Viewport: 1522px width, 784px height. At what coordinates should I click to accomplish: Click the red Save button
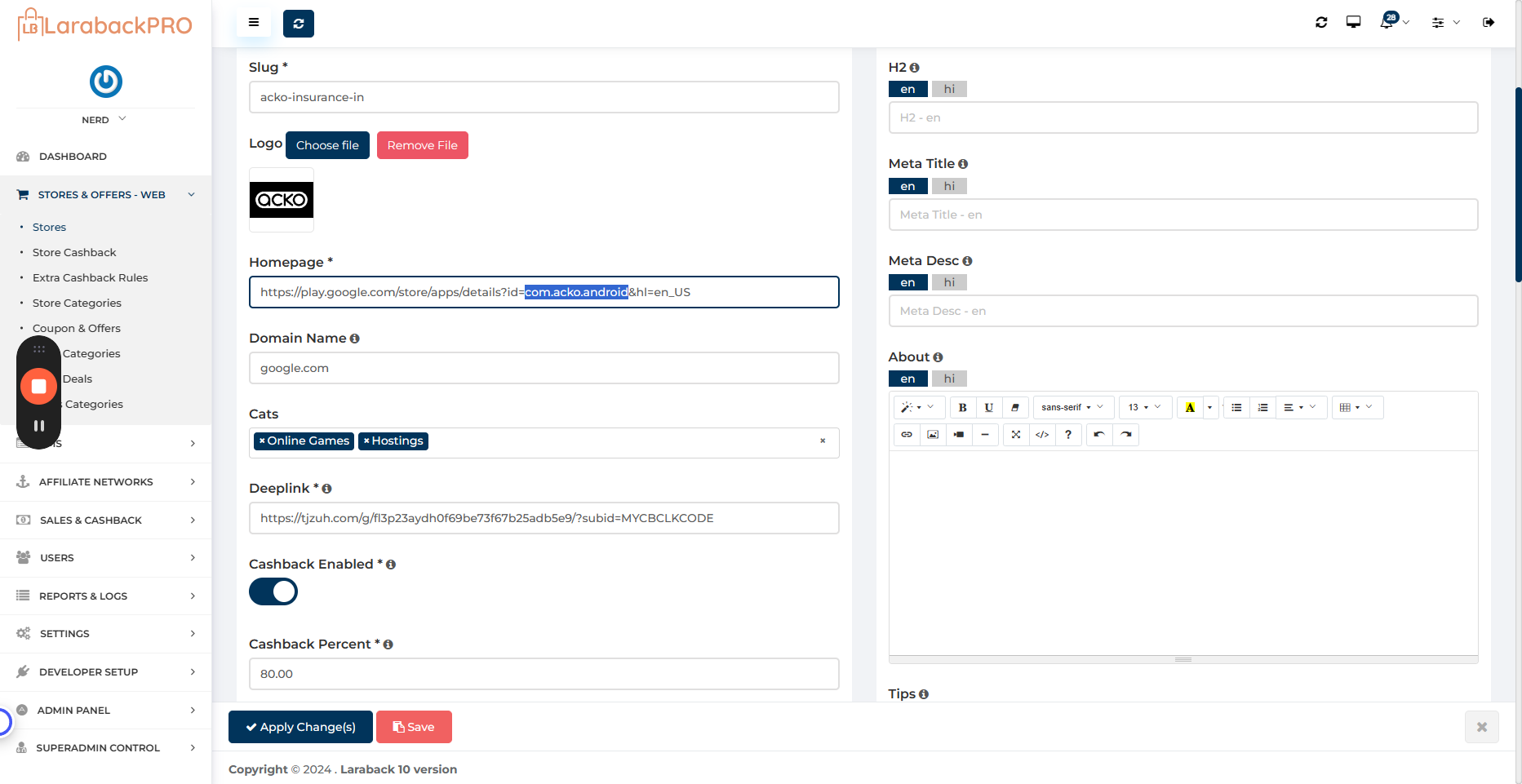[x=414, y=727]
